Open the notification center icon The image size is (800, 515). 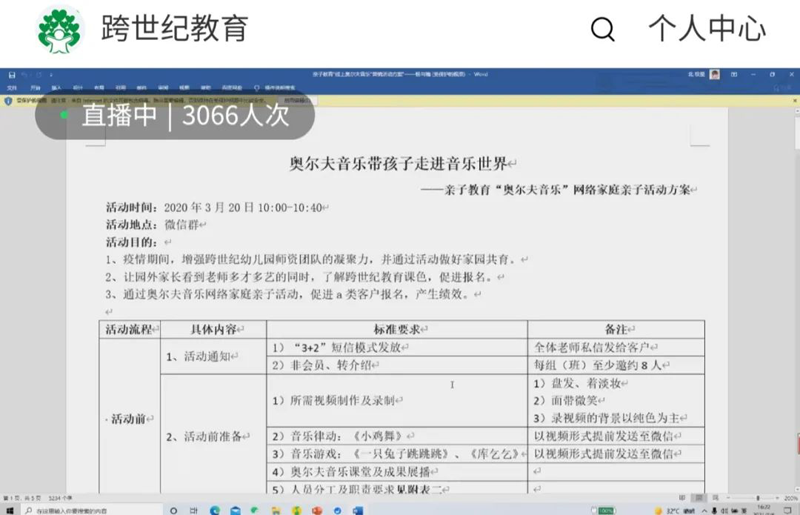point(788,510)
